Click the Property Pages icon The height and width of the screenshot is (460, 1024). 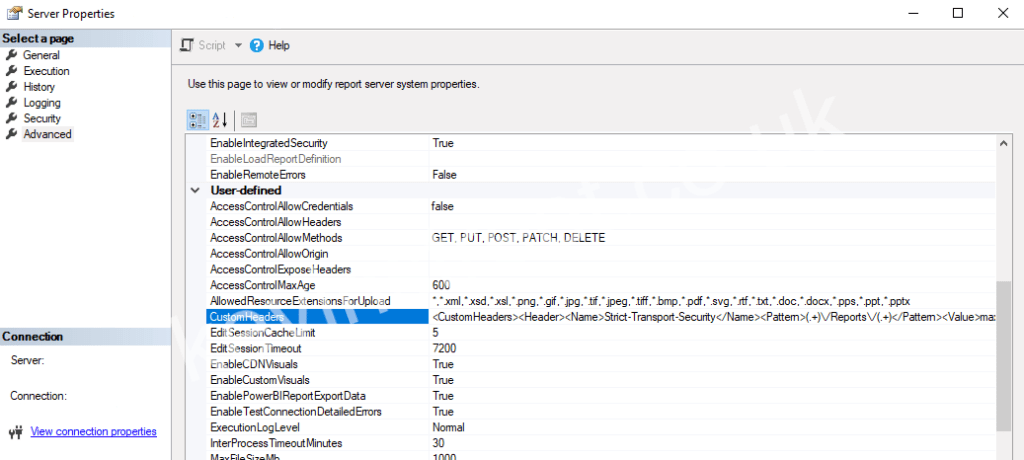pyautogui.click(x=249, y=120)
